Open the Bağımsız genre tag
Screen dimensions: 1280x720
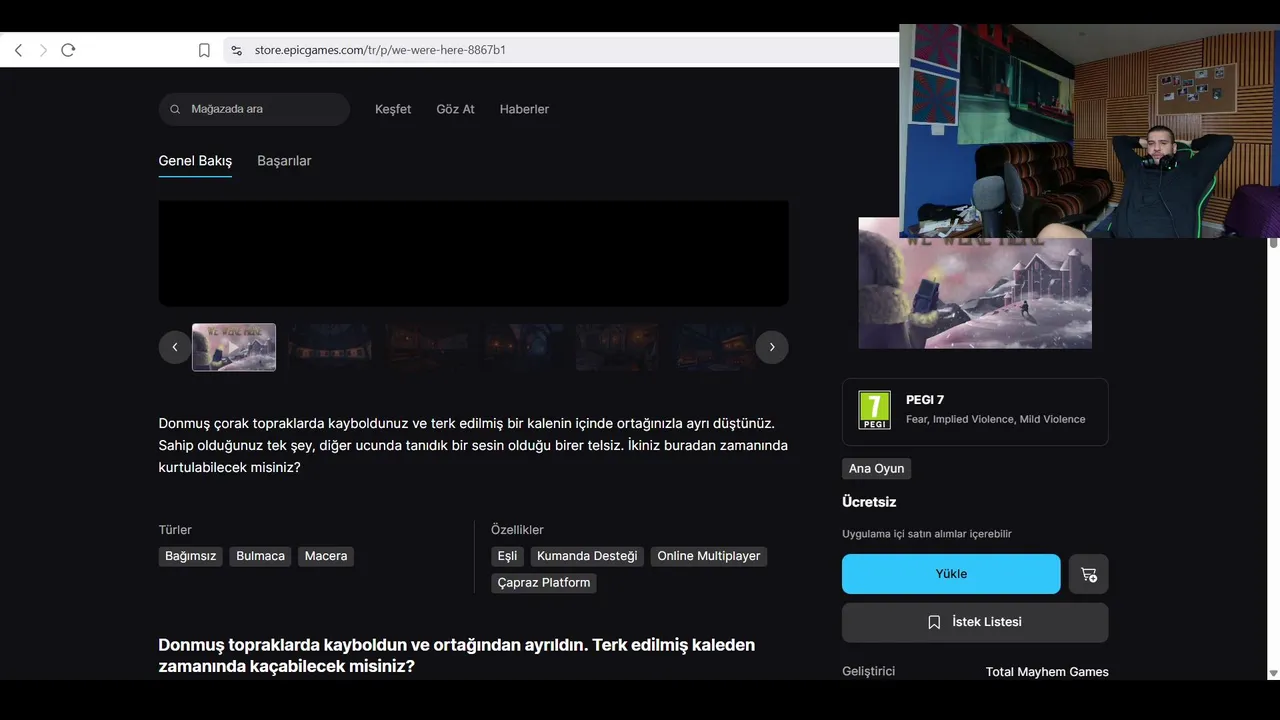[x=191, y=556]
